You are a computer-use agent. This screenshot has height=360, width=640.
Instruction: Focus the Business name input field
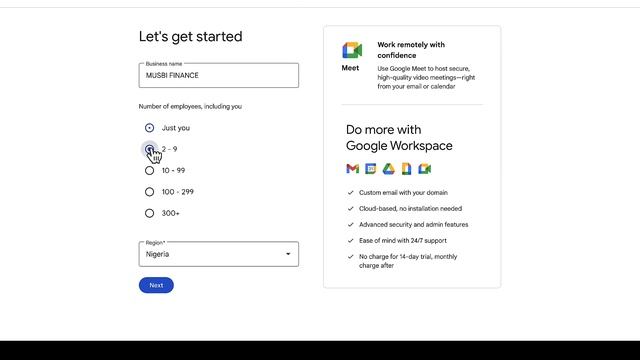pos(219,76)
